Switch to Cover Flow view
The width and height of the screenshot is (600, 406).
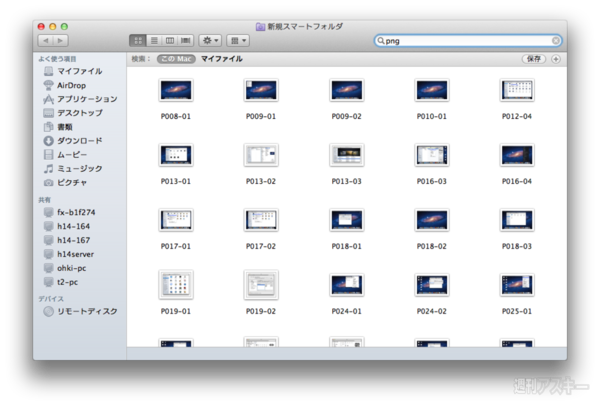(x=186, y=41)
